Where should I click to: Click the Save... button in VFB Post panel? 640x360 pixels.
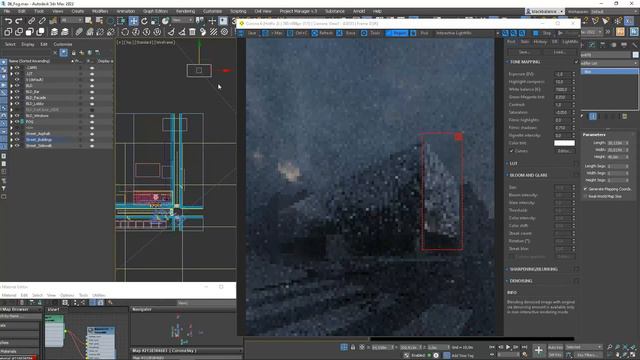pos(524,52)
